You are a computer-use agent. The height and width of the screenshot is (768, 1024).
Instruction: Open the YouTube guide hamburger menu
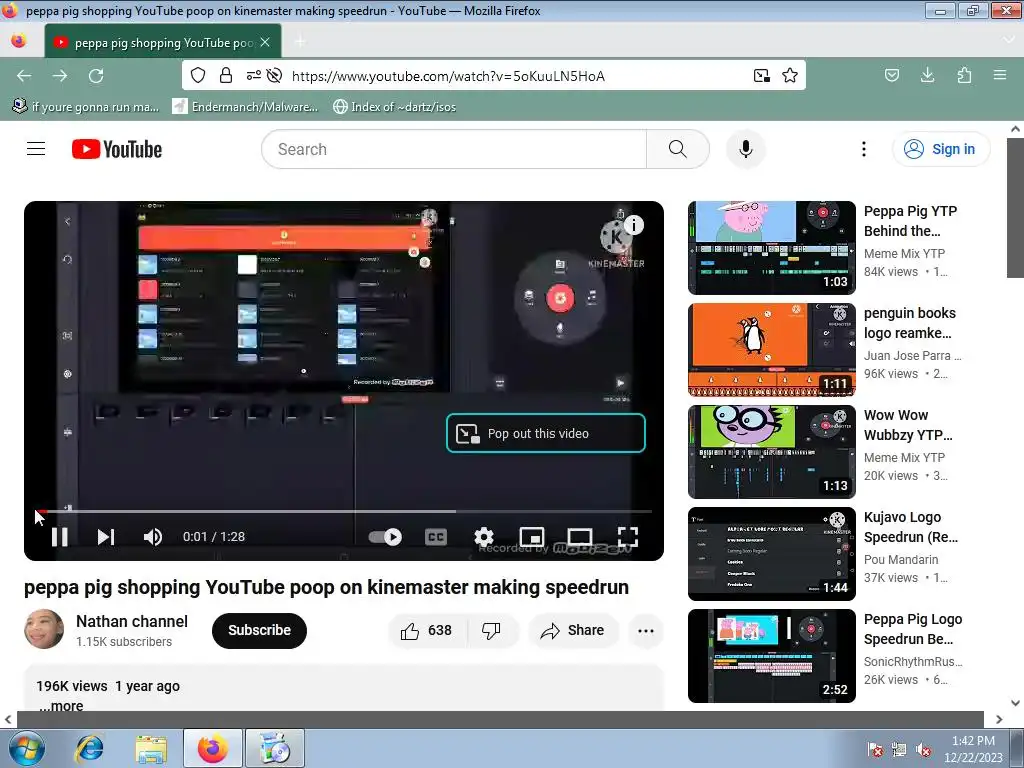coord(36,149)
